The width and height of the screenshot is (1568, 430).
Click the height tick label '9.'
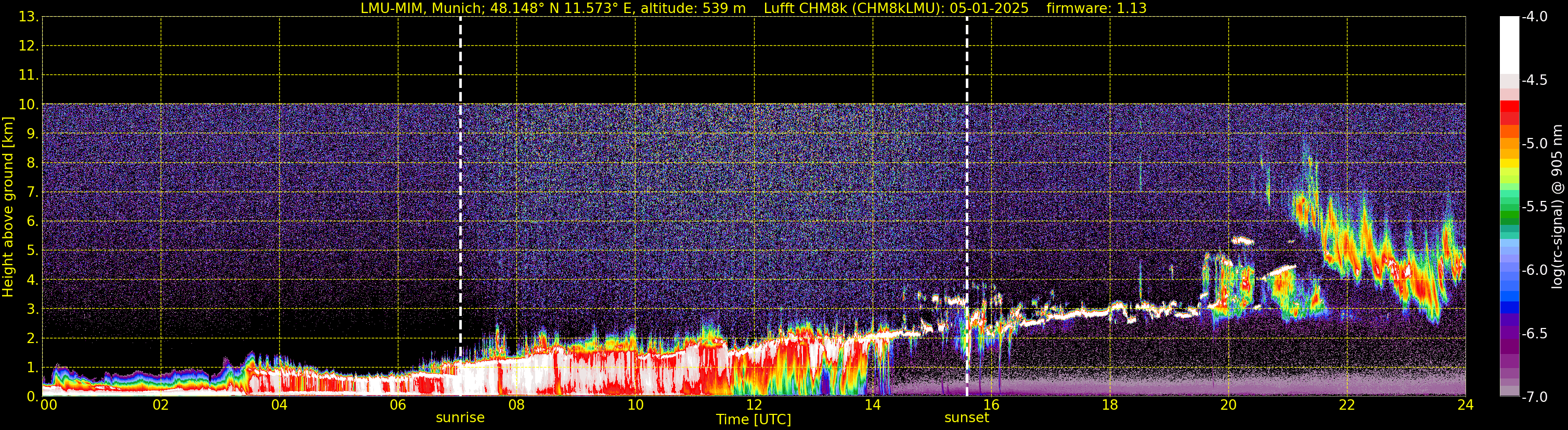pyautogui.click(x=32, y=134)
